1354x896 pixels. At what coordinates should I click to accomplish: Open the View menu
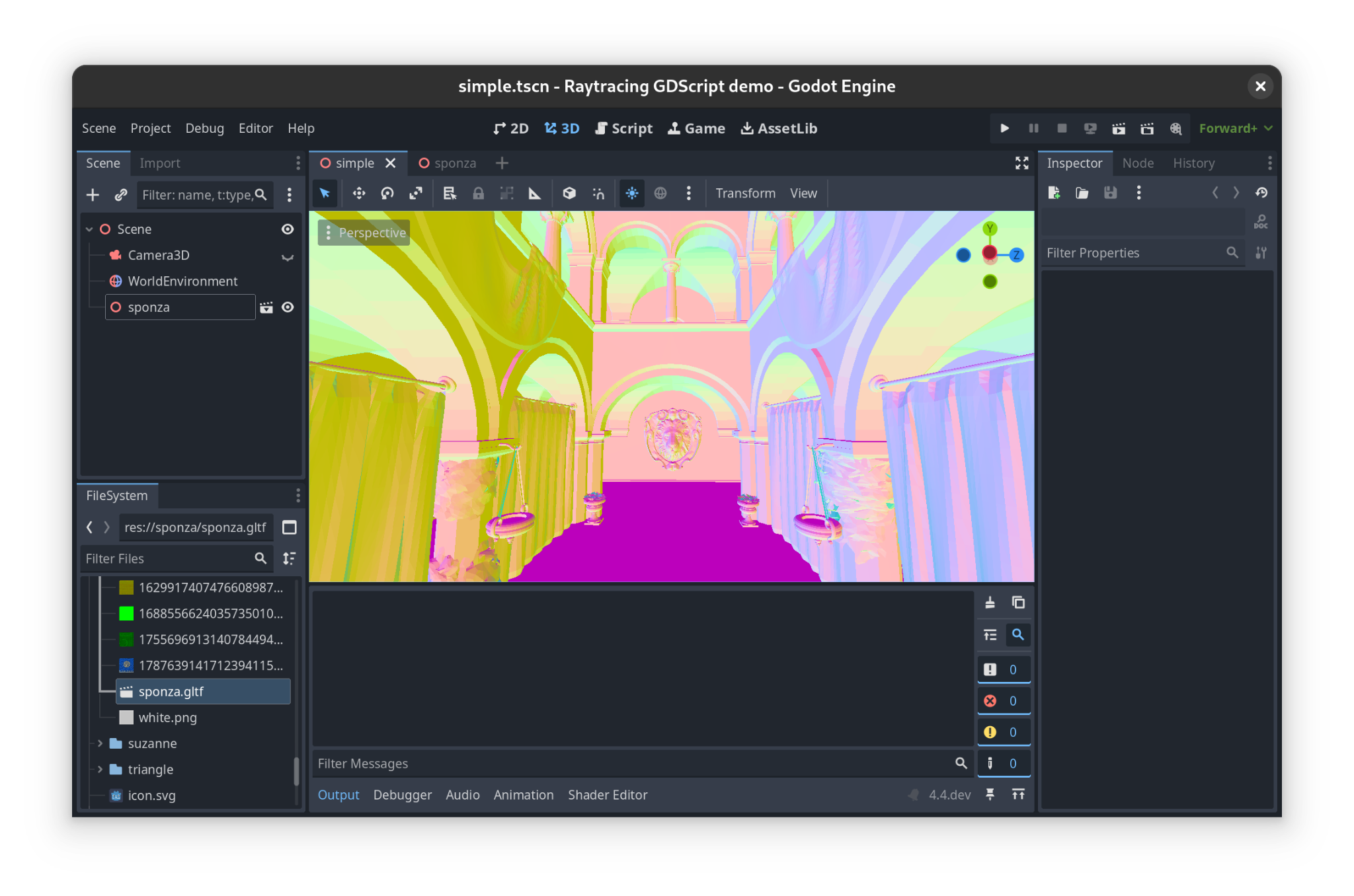[803, 194]
